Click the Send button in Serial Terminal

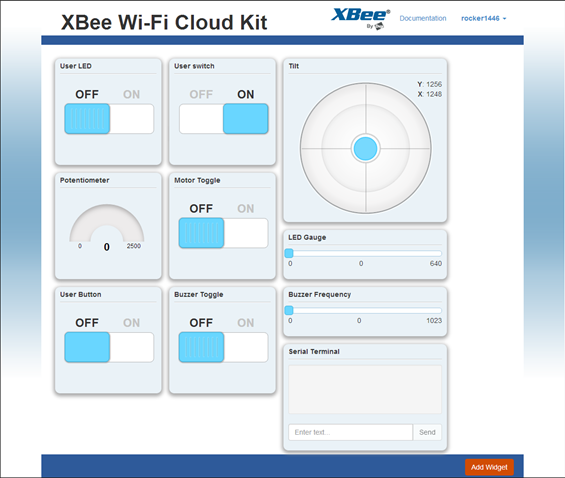point(427,432)
